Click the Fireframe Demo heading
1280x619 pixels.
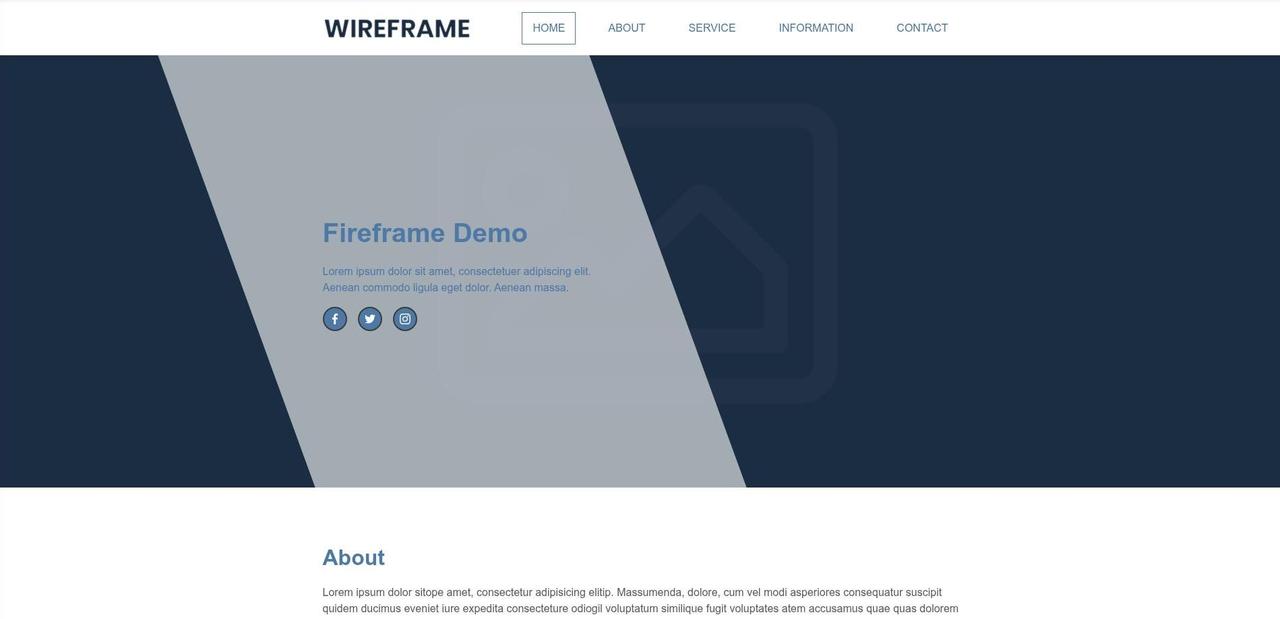(425, 233)
